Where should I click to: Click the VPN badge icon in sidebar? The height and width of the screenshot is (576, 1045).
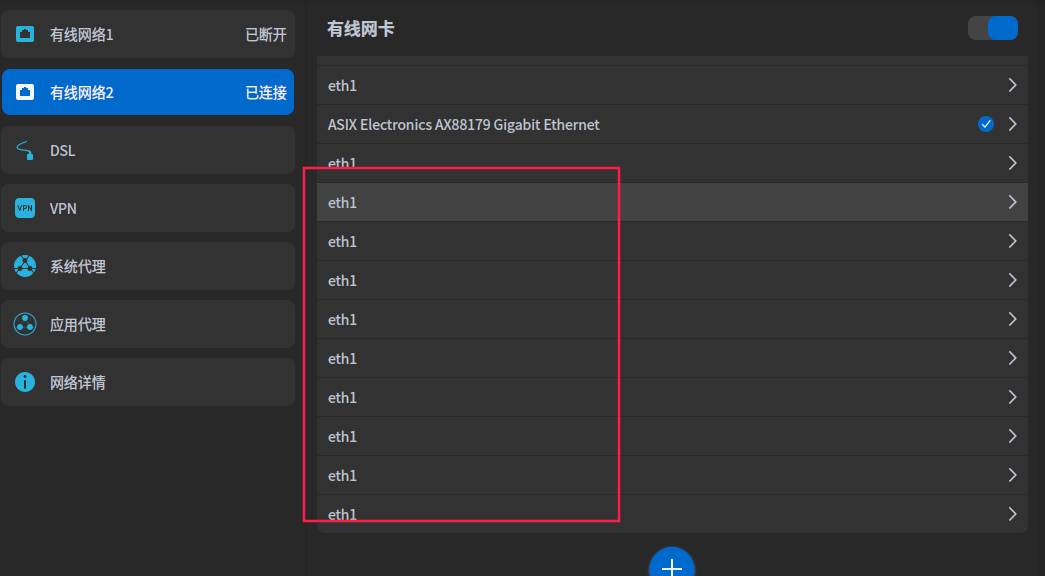[x=24, y=208]
